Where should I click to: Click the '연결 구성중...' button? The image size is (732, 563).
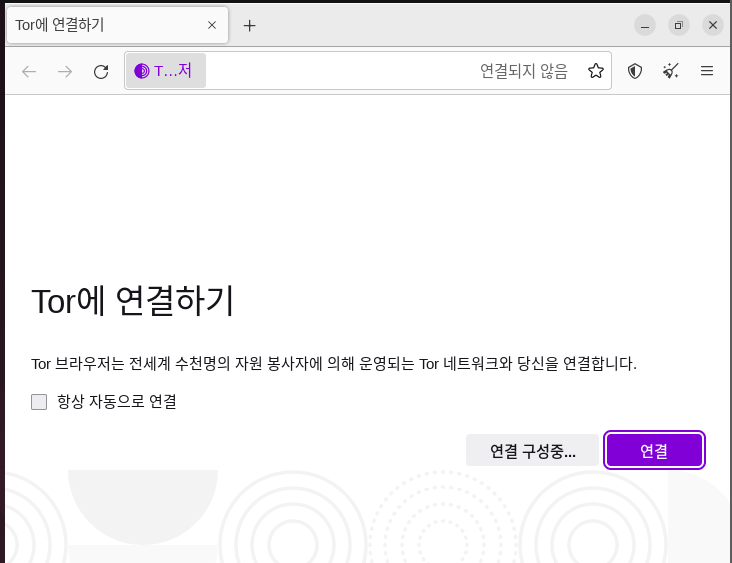[532, 450]
